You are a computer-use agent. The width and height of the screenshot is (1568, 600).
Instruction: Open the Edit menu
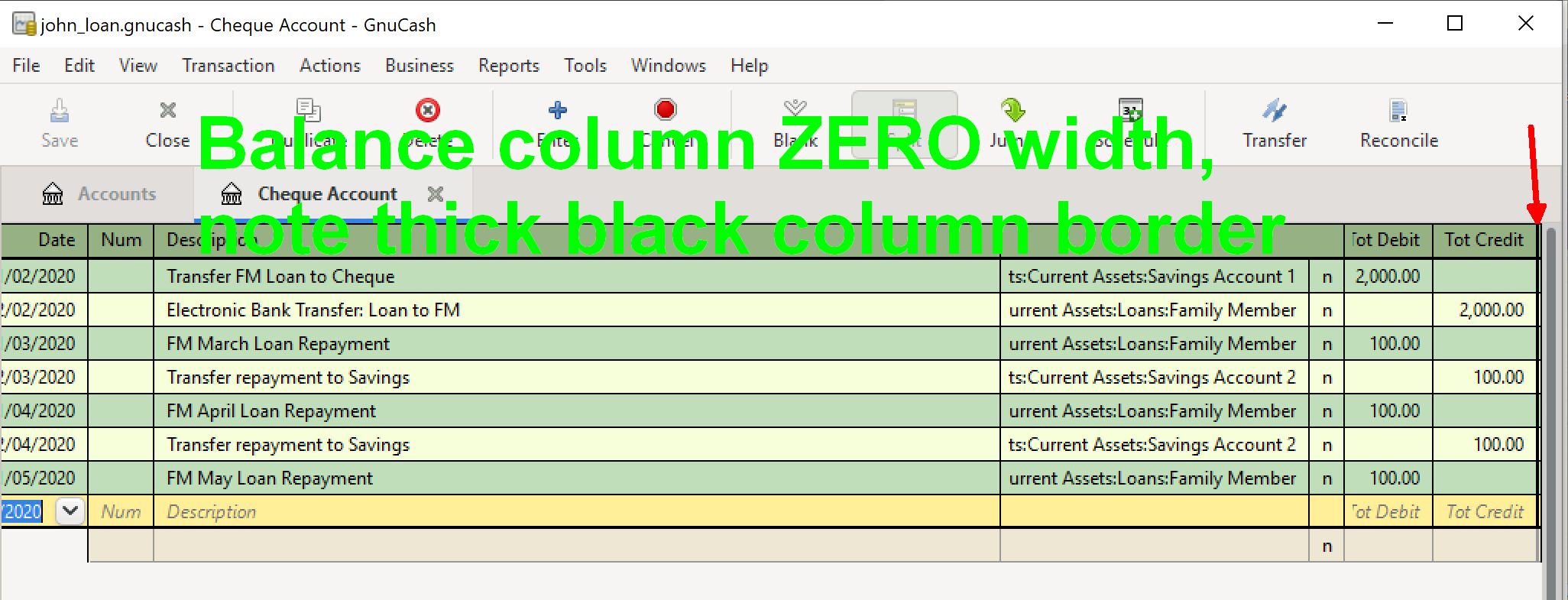click(x=79, y=66)
